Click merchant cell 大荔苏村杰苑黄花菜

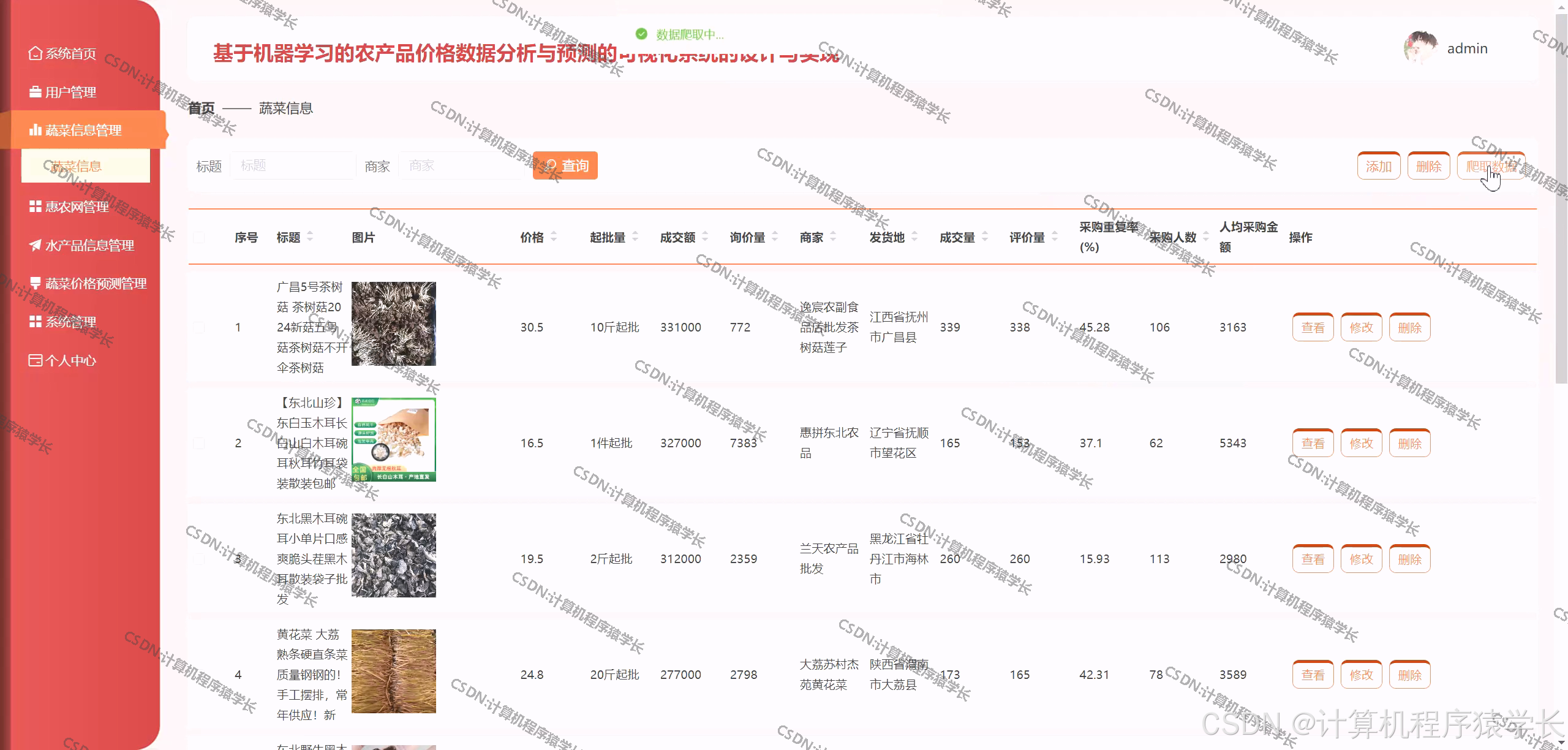pyautogui.click(x=829, y=675)
